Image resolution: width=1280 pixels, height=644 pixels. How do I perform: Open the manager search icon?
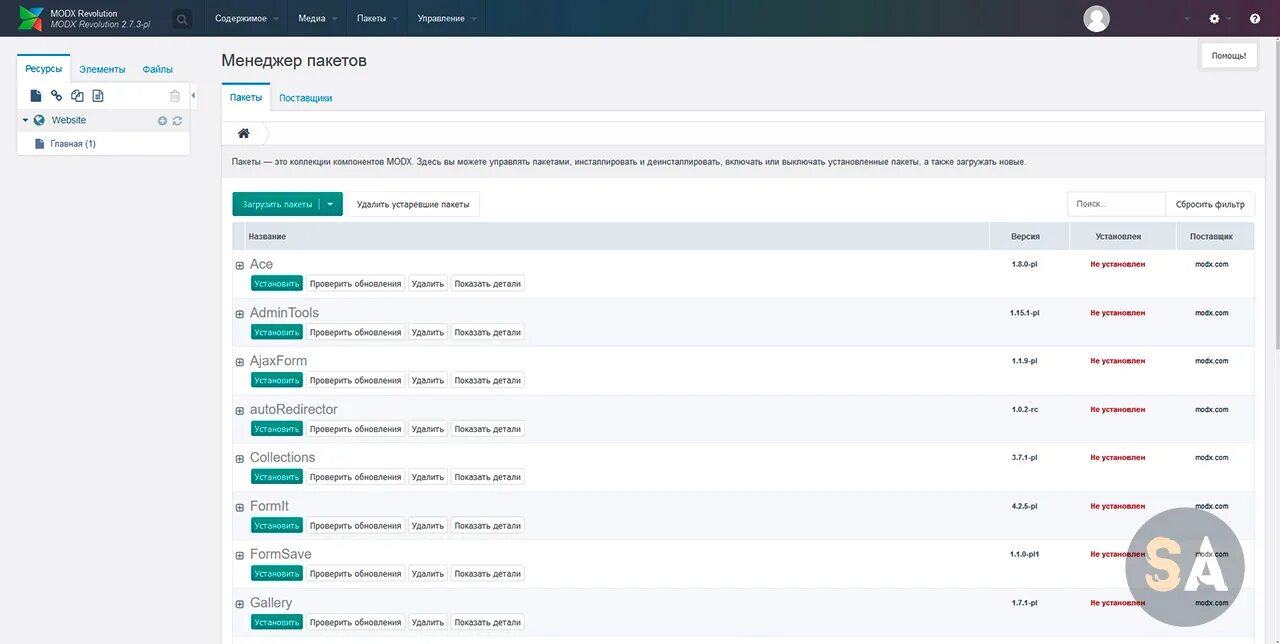(182, 19)
